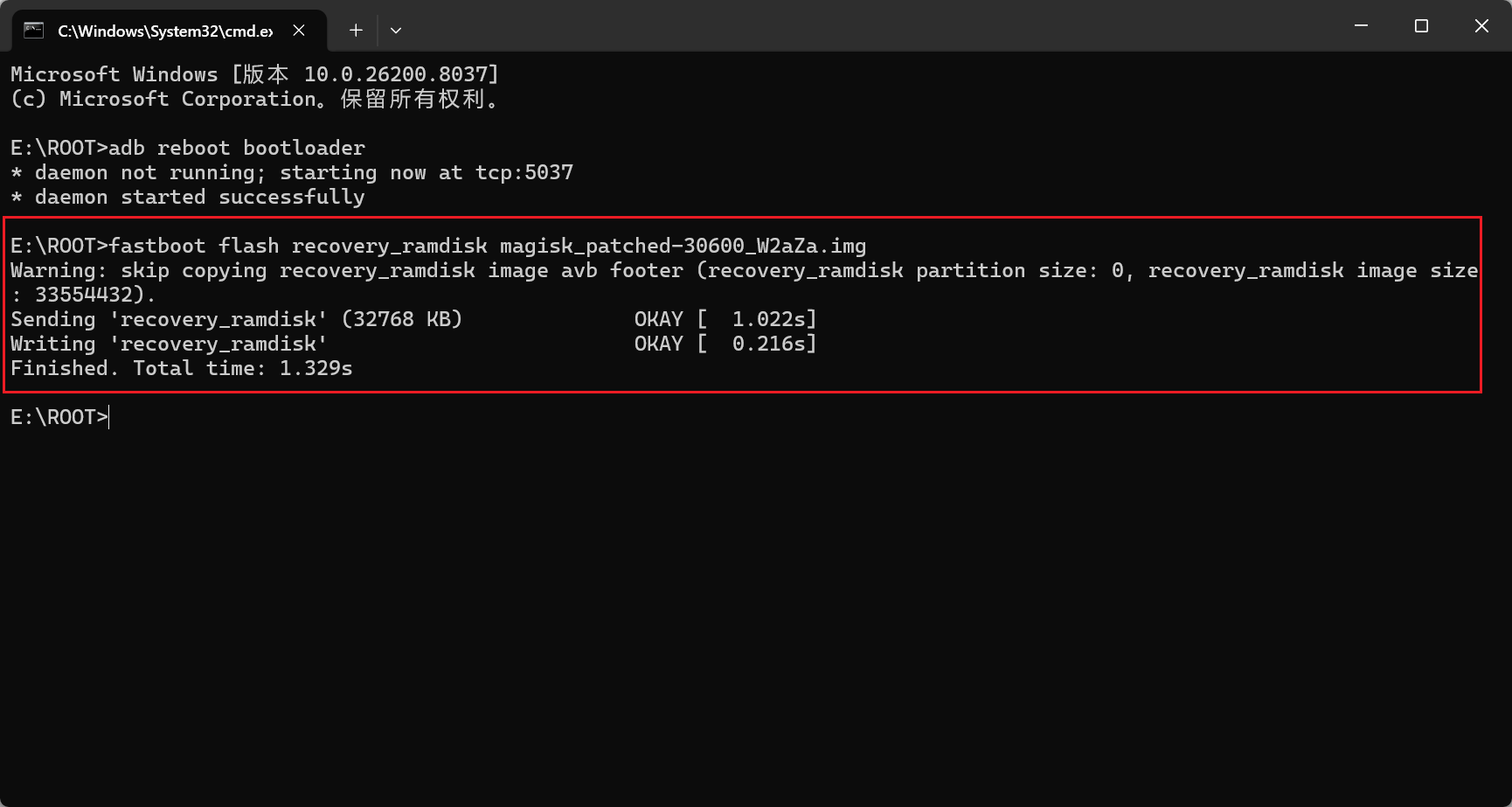The height and width of the screenshot is (807, 1512).
Task: Click the 'adb reboot bootloader' command line
Action: point(188,148)
